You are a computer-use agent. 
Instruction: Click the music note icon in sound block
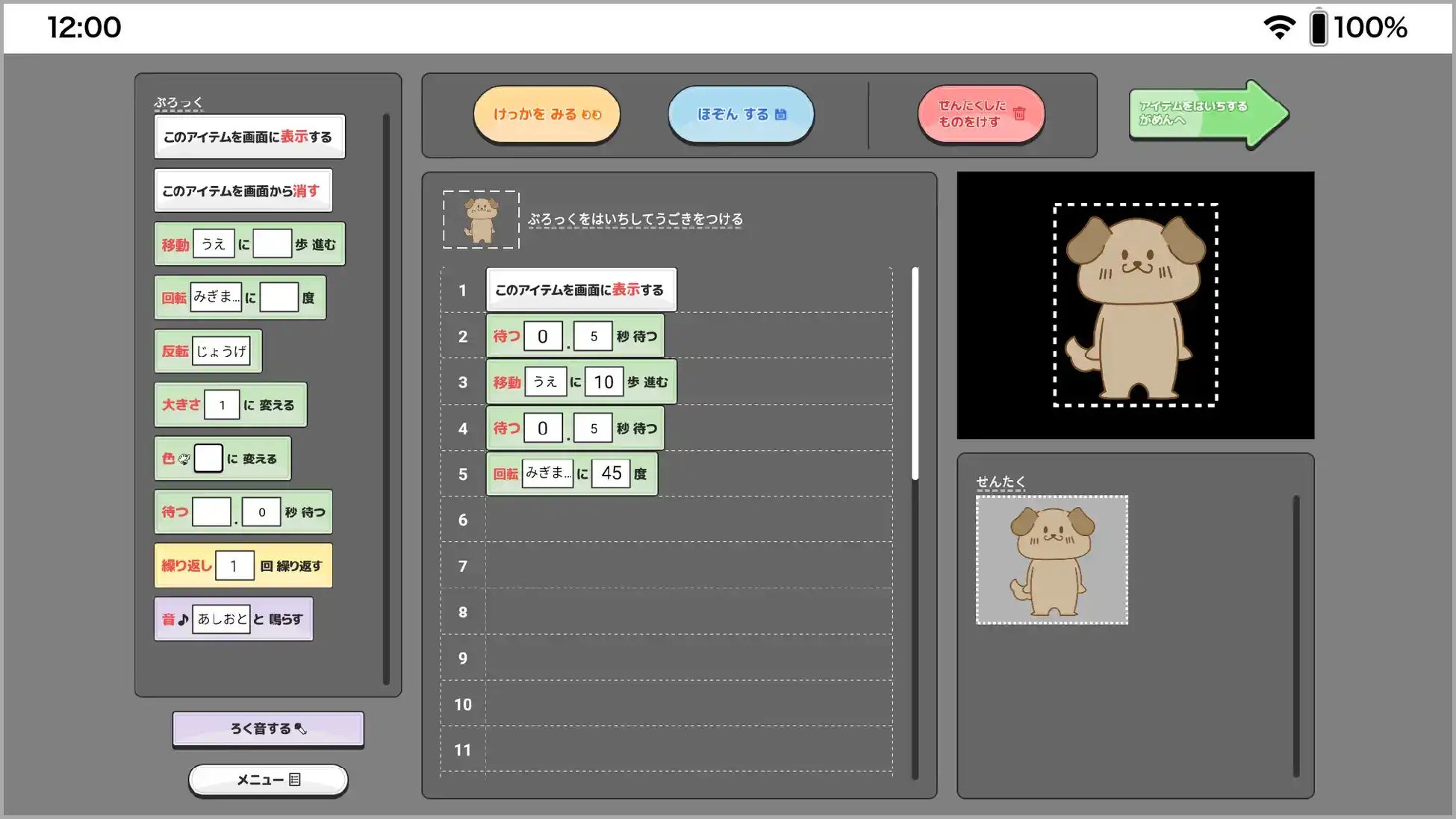click(x=183, y=619)
